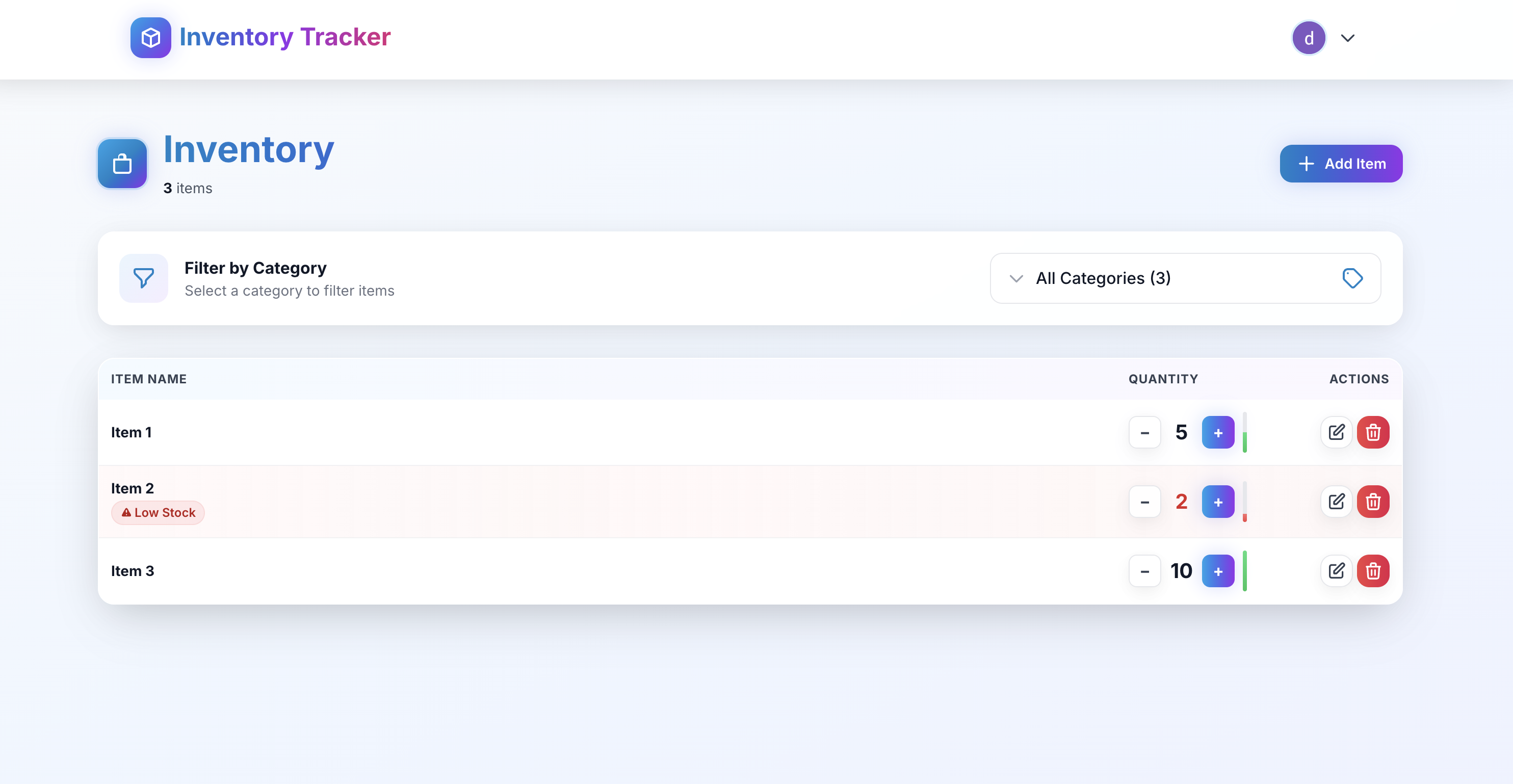
Task: Decrease Item 3 quantity with minus
Action: pyautogui.click(x=1144, y=571)
